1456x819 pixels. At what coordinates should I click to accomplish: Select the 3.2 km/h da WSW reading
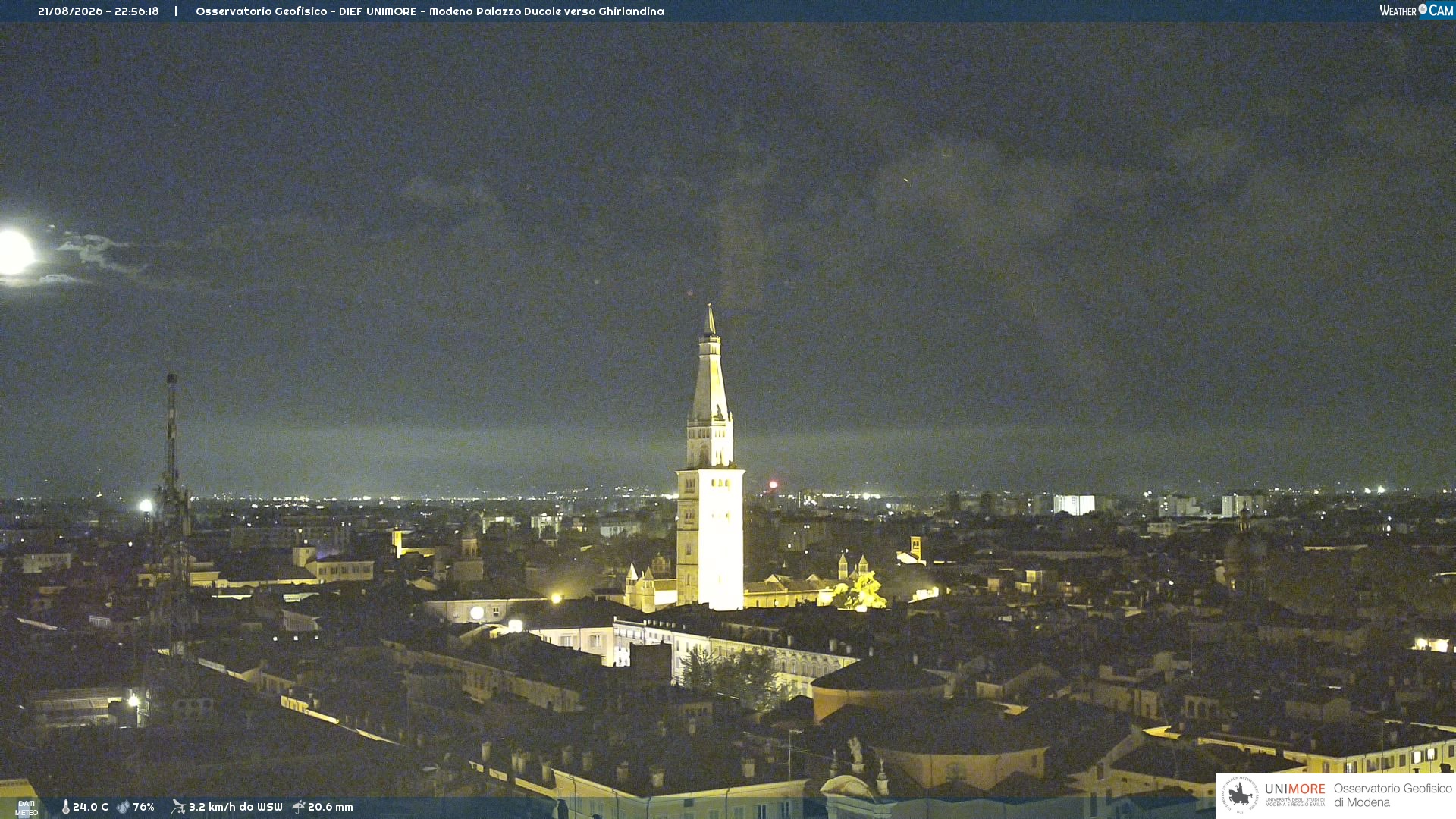coord(235,807)
